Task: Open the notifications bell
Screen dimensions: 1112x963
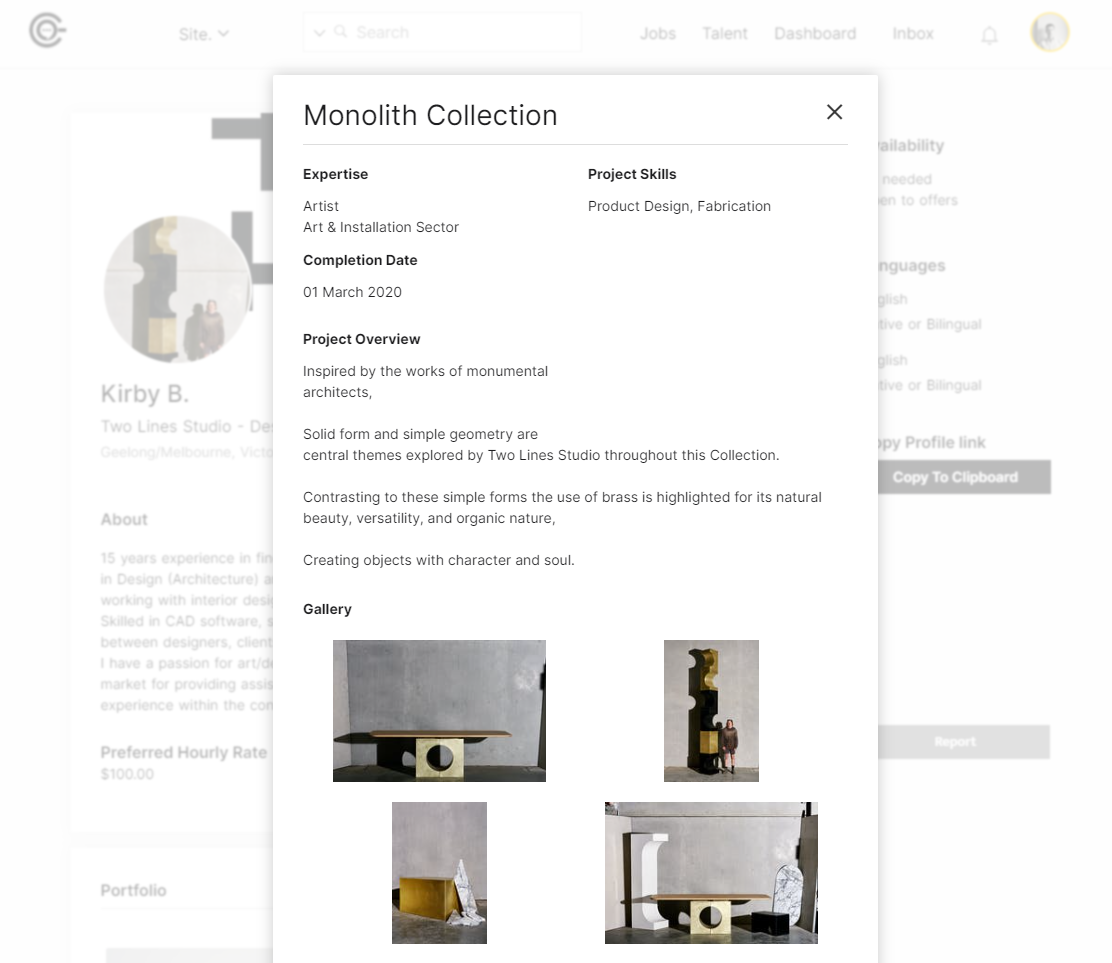Action: pos(989,35)
